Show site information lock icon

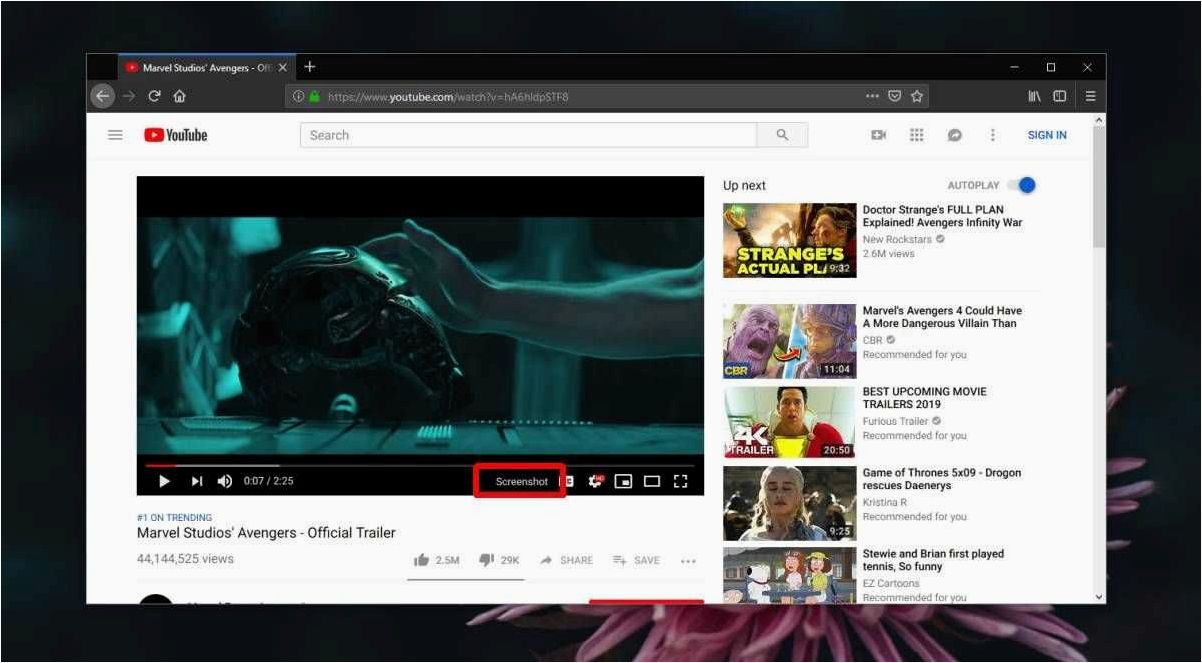314,96
